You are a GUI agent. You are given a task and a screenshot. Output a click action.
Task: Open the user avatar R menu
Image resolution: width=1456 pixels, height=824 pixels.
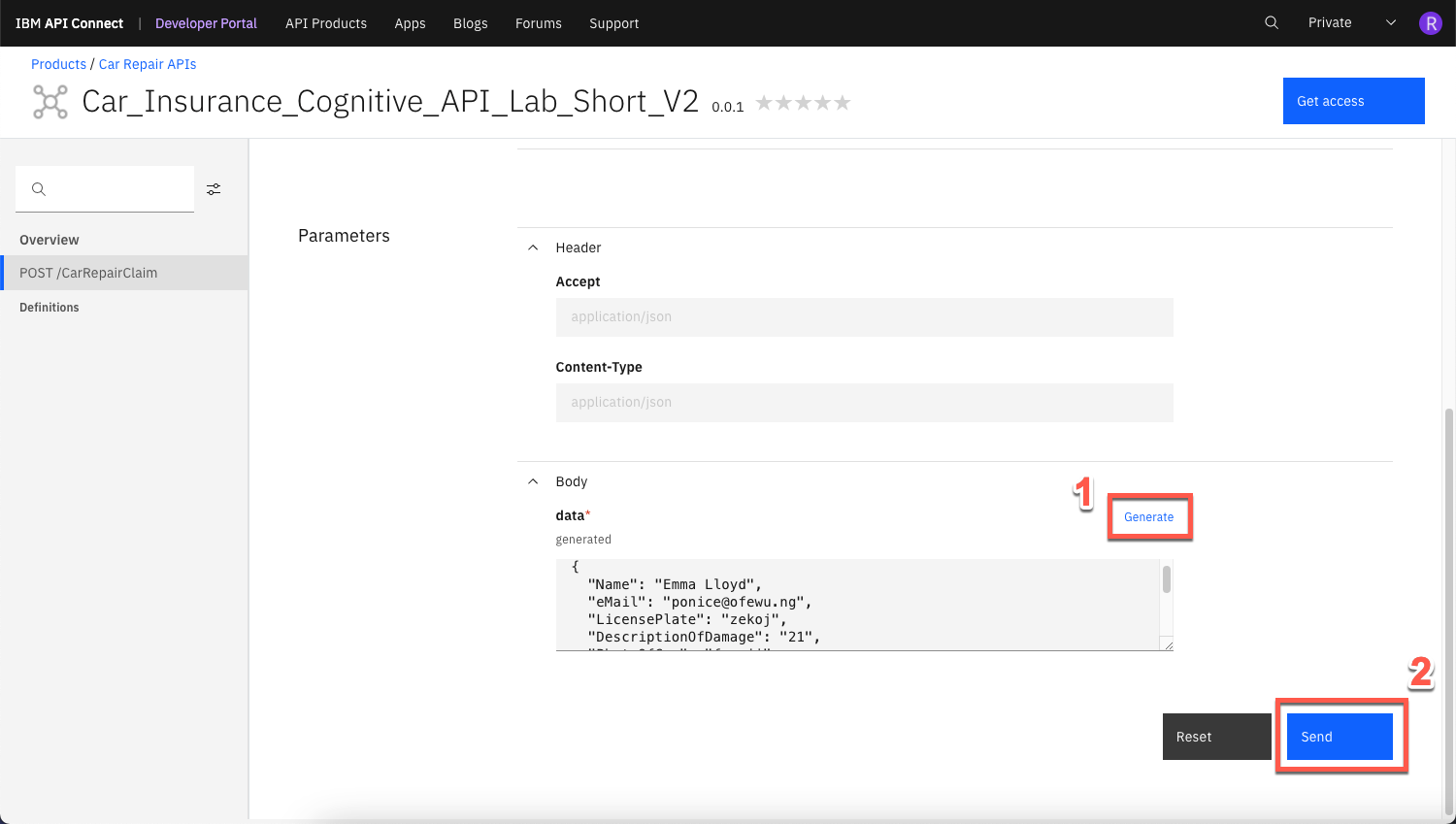tap(1430, 23)
